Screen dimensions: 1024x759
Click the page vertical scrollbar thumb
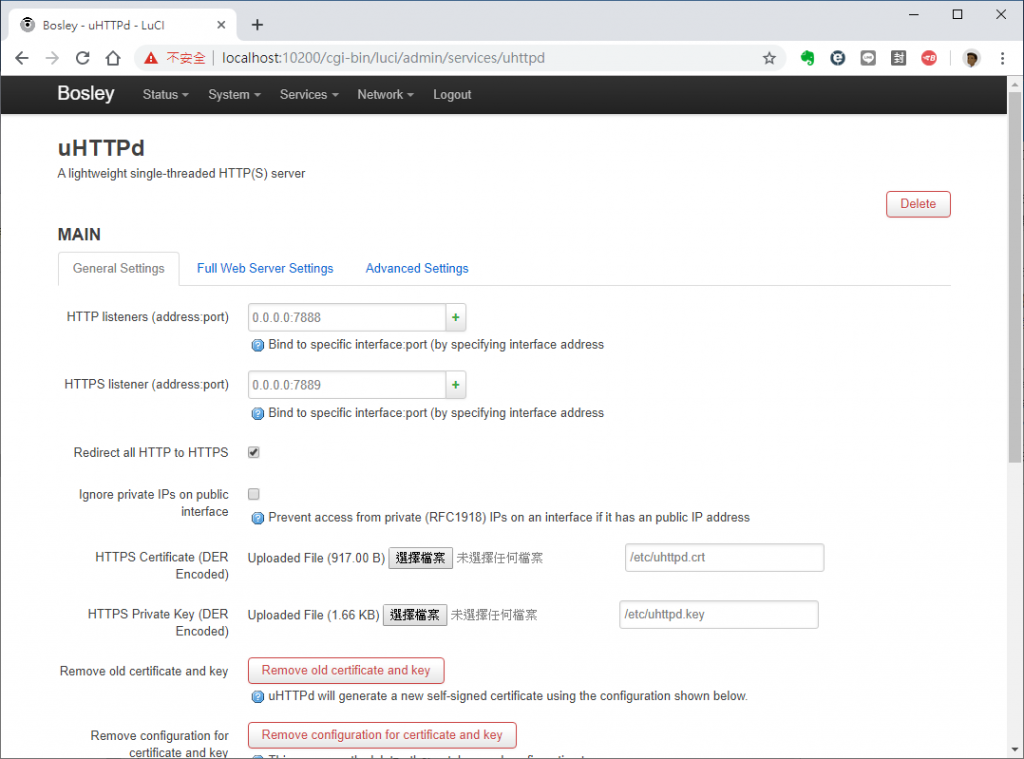1014,277
